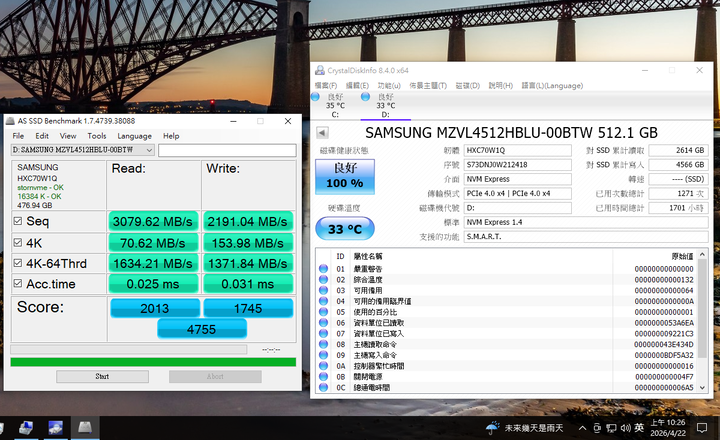This screenshot has width=720, height=440.
Task: Click the Seq read result 3079.62 MB/s
Action: [x=153, y=221]
